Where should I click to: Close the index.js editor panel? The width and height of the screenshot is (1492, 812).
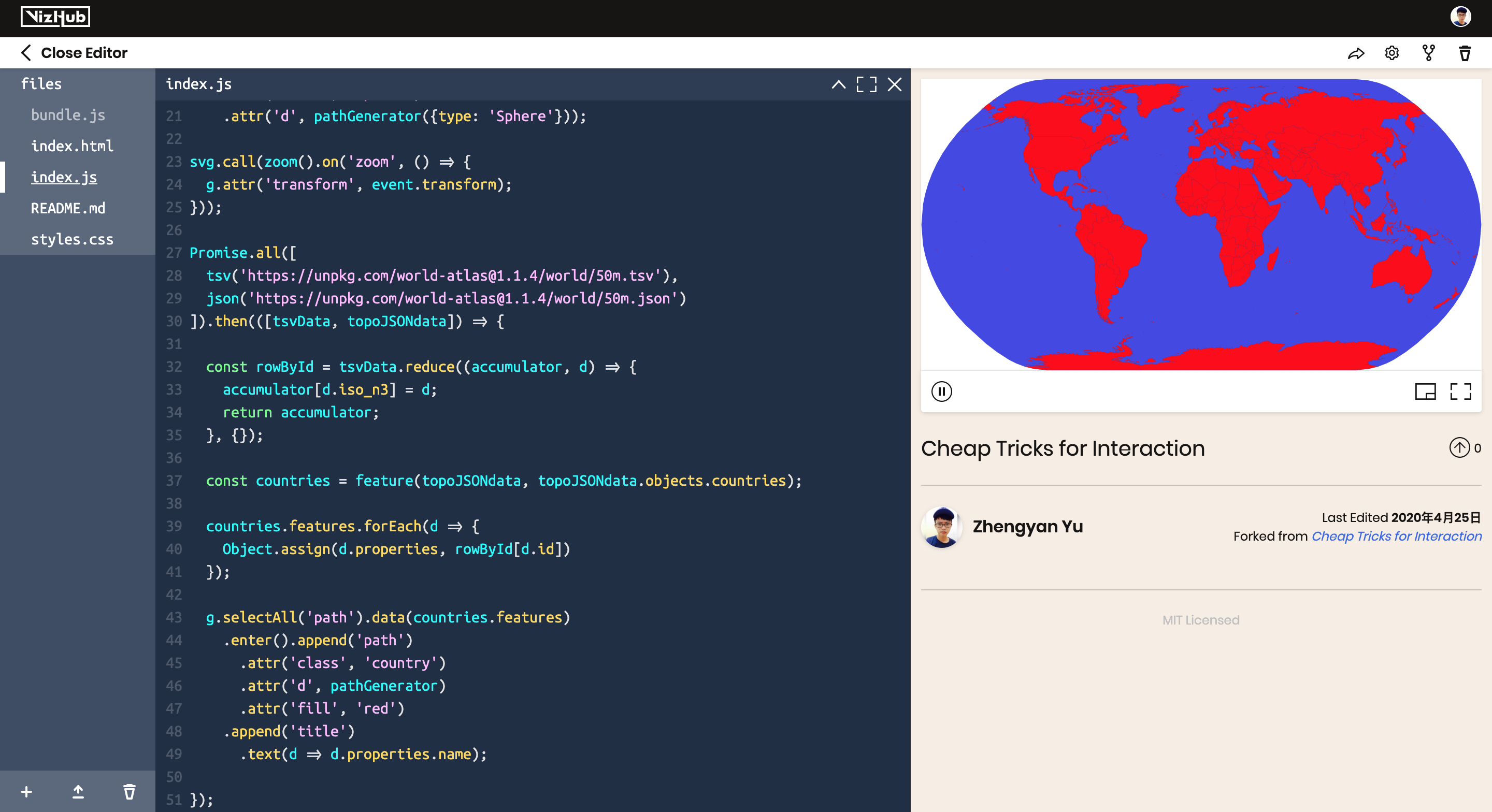point(894,84)
